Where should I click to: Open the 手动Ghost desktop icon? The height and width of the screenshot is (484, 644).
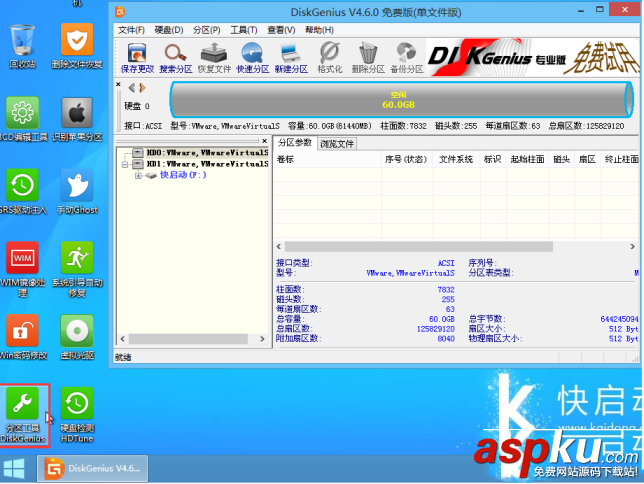[77, 192]
